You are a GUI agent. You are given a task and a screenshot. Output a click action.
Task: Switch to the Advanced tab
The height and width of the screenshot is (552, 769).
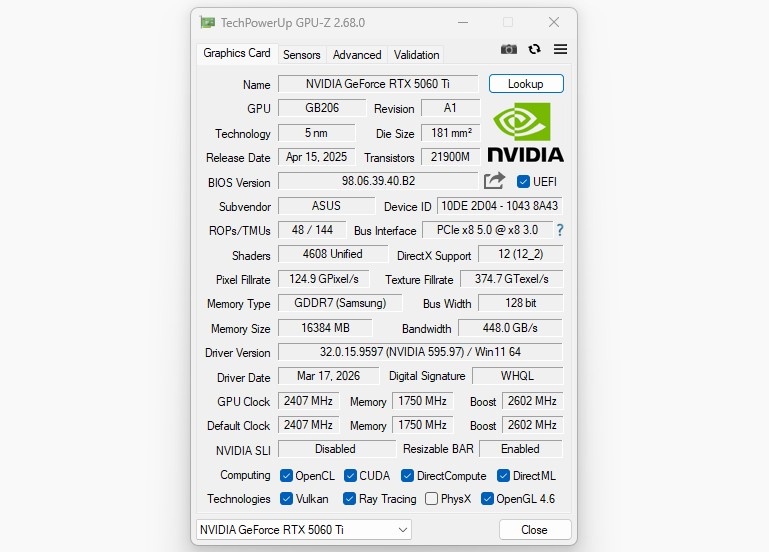[x=357, y=54]
